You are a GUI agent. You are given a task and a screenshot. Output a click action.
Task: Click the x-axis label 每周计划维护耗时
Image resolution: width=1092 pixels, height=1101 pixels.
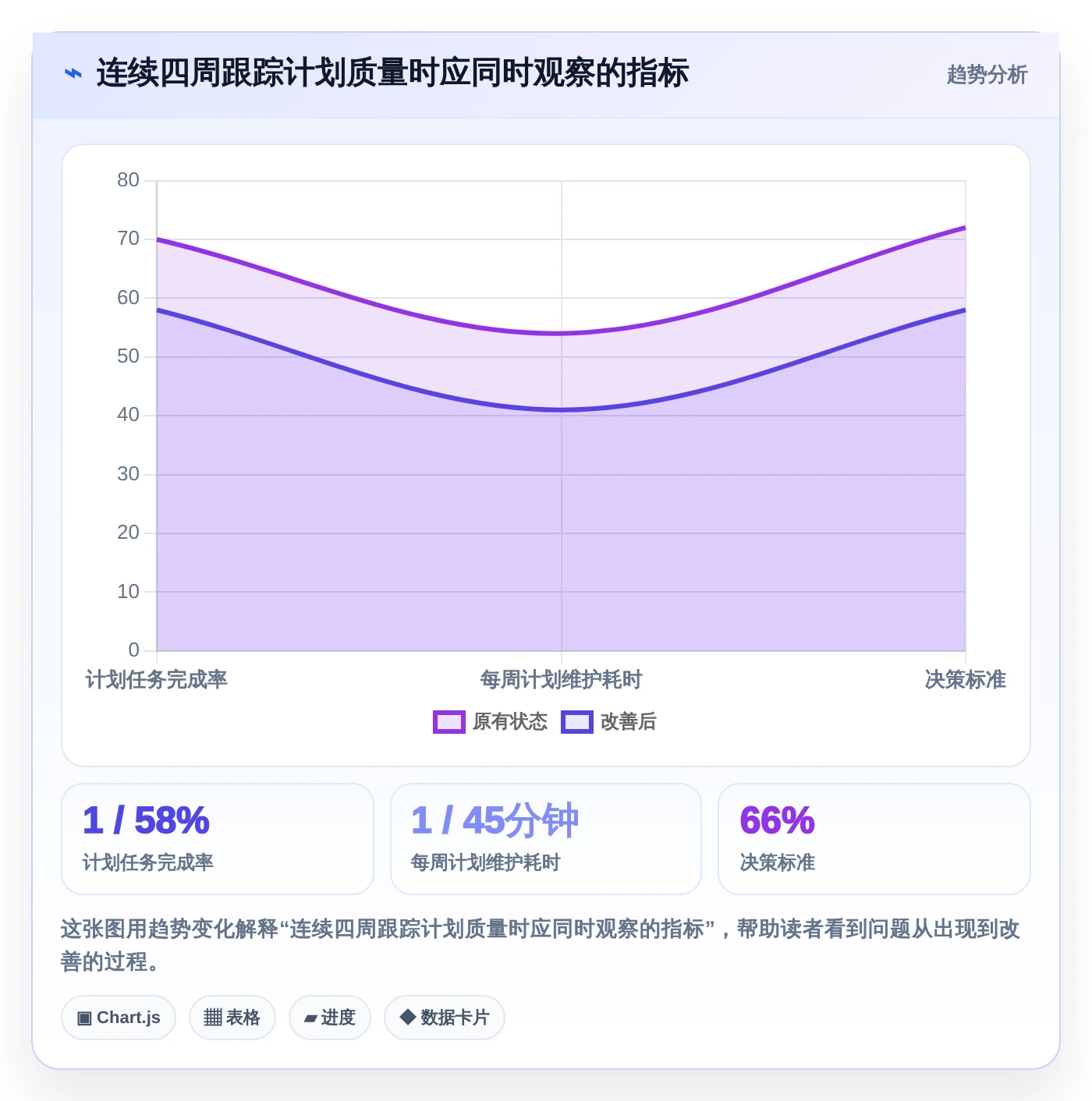click(561, 680)
